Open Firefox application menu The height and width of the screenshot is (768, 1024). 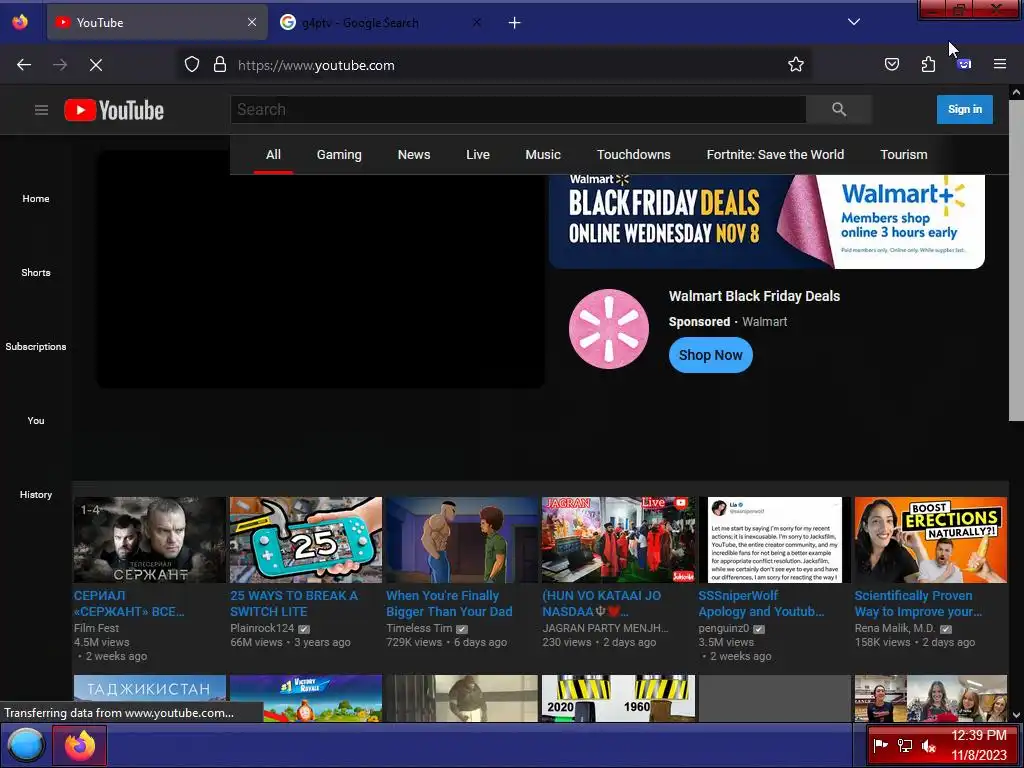[1000, 65]
